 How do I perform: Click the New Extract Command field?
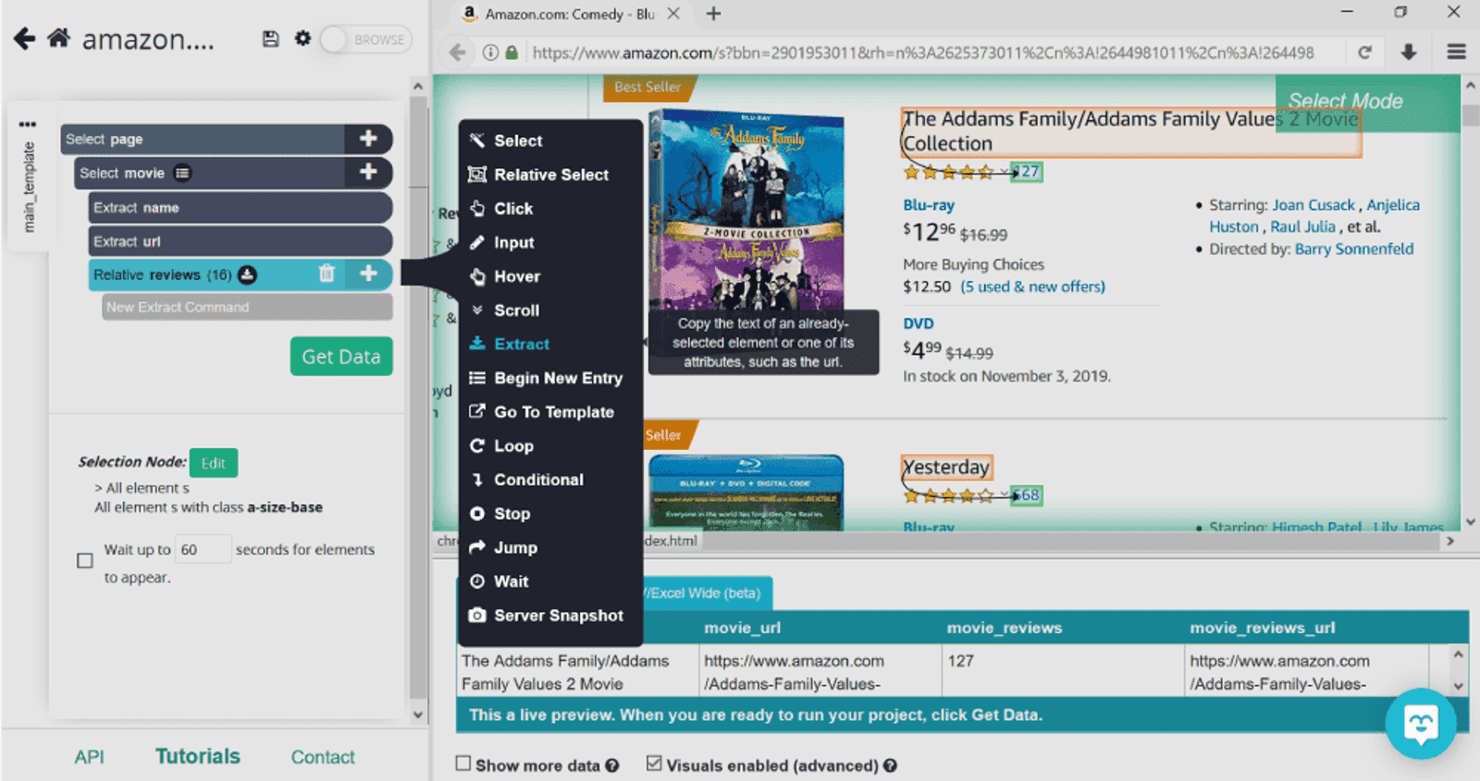[x=247, y=307]
